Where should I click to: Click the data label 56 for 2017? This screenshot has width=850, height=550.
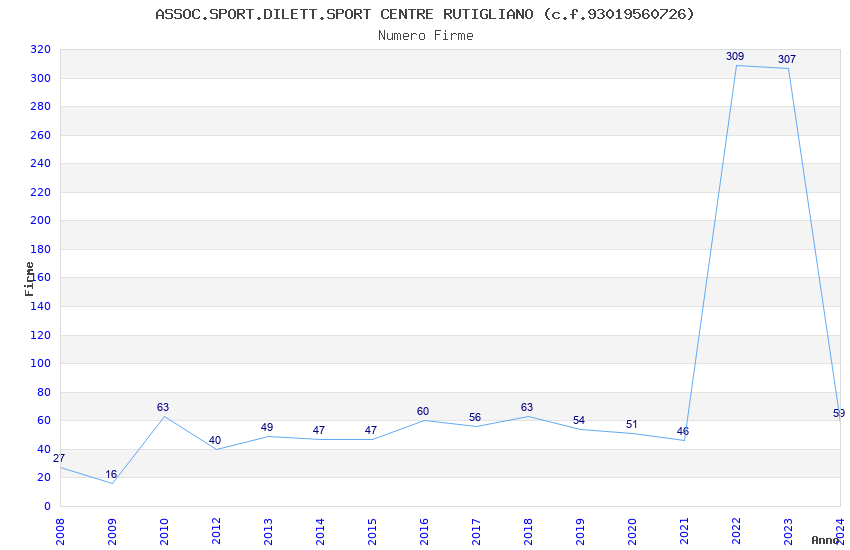tap(475, 417)
